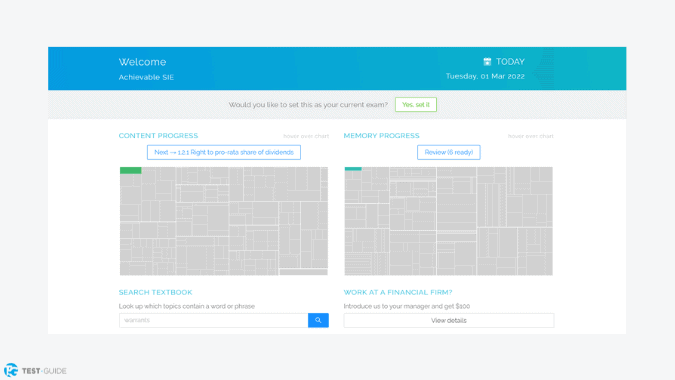This screenshot has height=380, width=675.
Task: Click the Achievable SIE exam title
Action: pyautogui.click(x=146, y=77)
